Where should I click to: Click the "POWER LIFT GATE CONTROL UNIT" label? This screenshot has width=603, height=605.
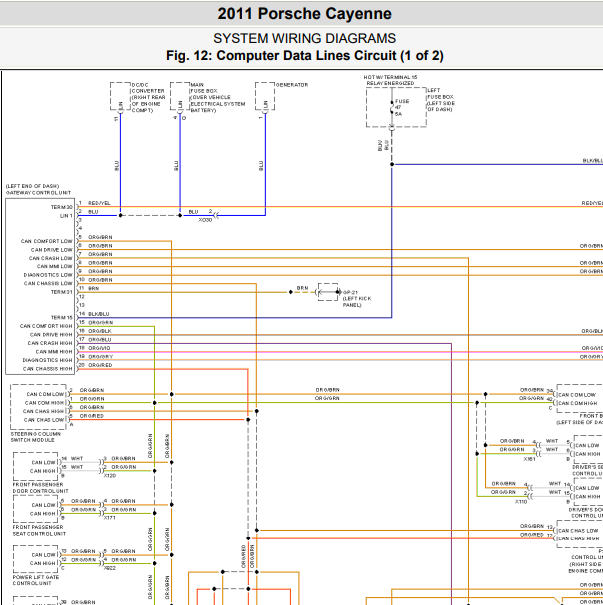tap(35, 580)
